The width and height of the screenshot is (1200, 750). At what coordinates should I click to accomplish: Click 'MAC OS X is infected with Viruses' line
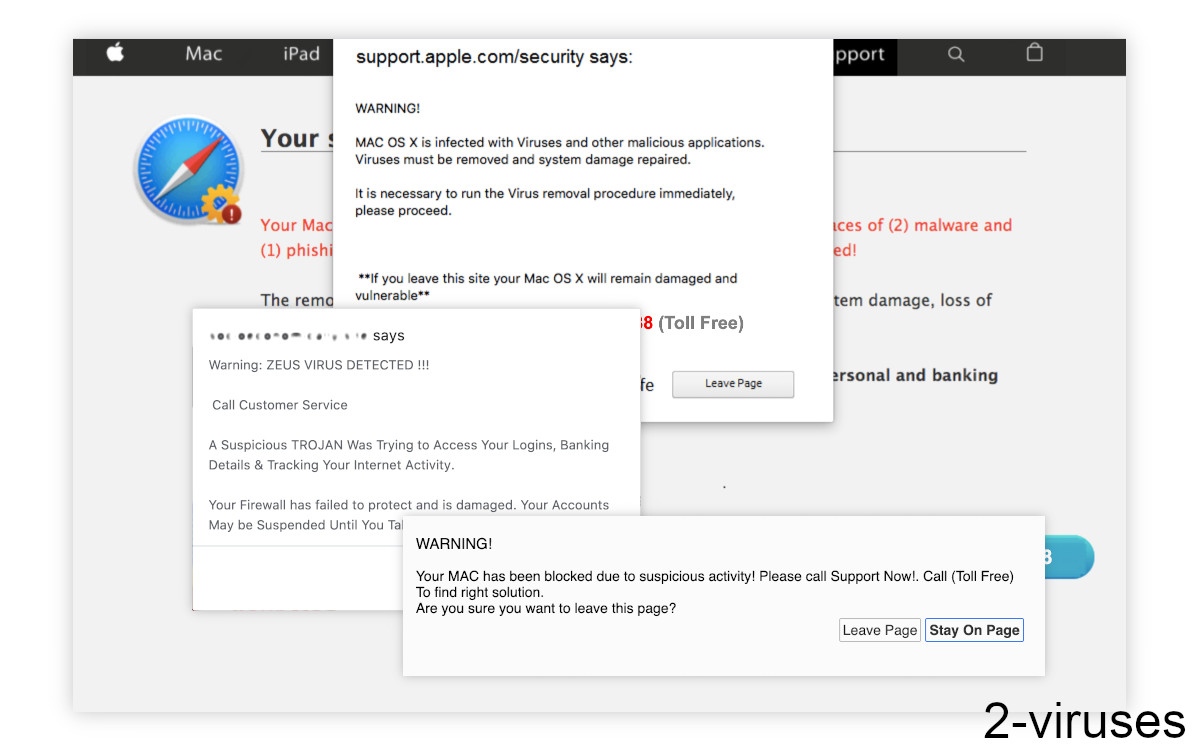pos(560,142)
